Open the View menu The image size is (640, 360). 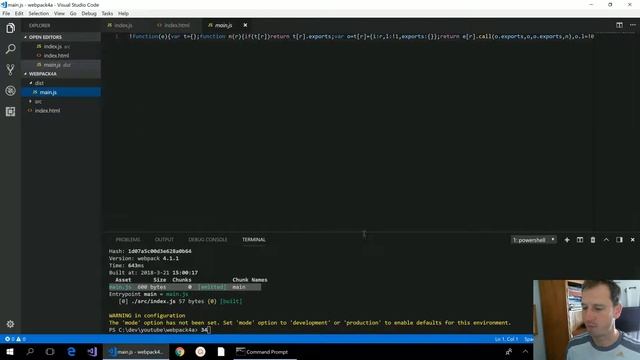pyautogui.click(x=59, y=13)
